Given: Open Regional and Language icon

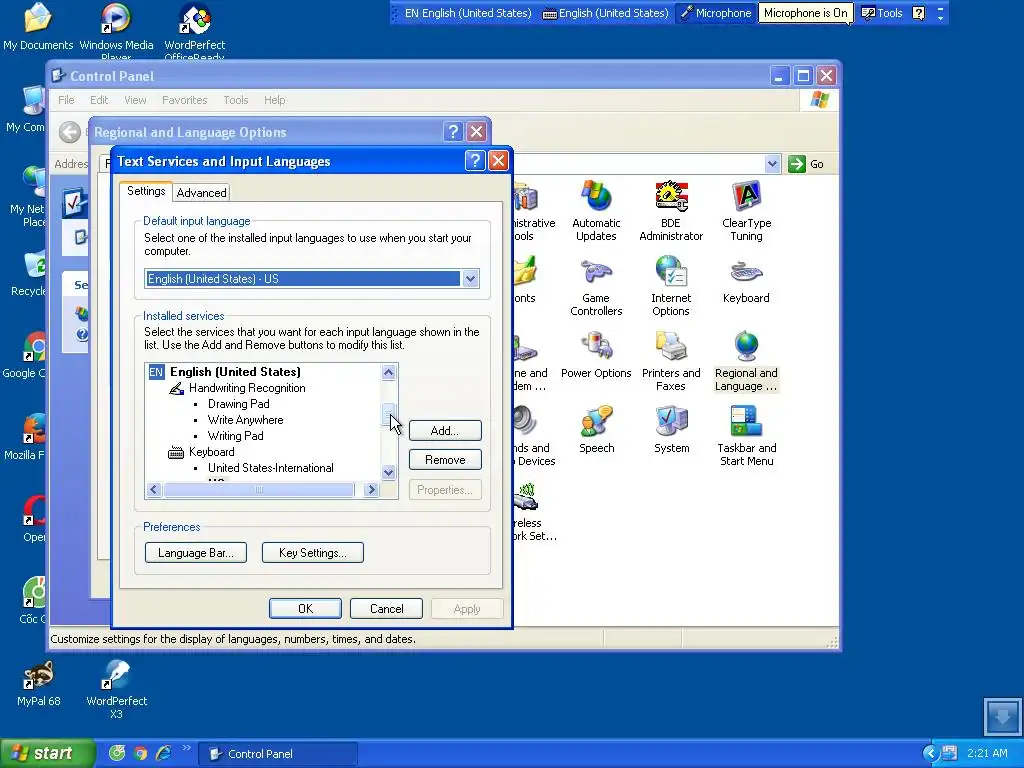Looking at the screenshot, I should point(746,360).
